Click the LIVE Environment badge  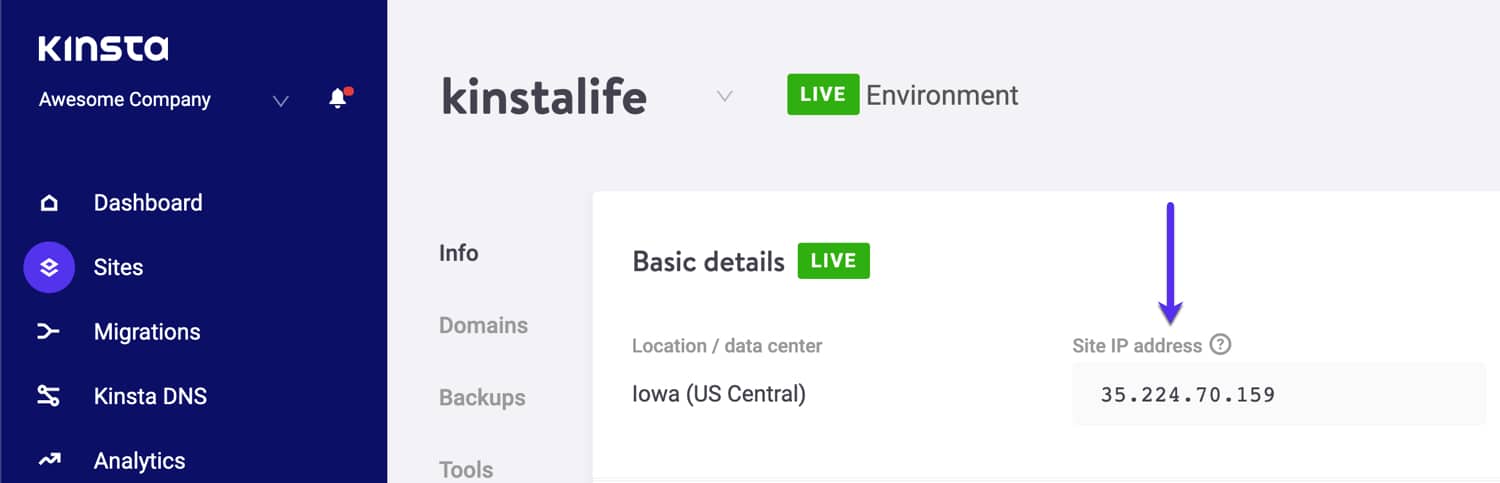(823, 95)
